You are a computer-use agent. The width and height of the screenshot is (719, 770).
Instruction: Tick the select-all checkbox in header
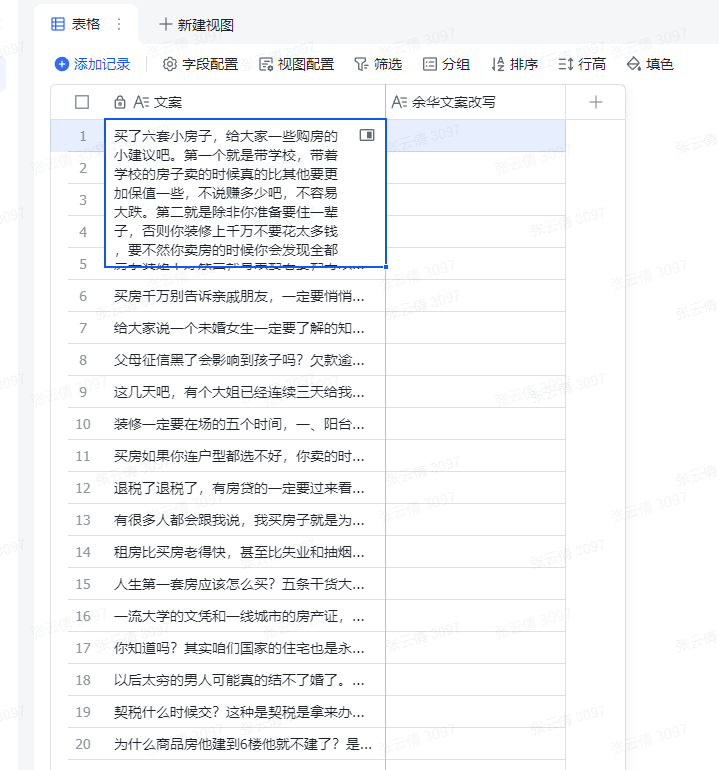point(82,102)
